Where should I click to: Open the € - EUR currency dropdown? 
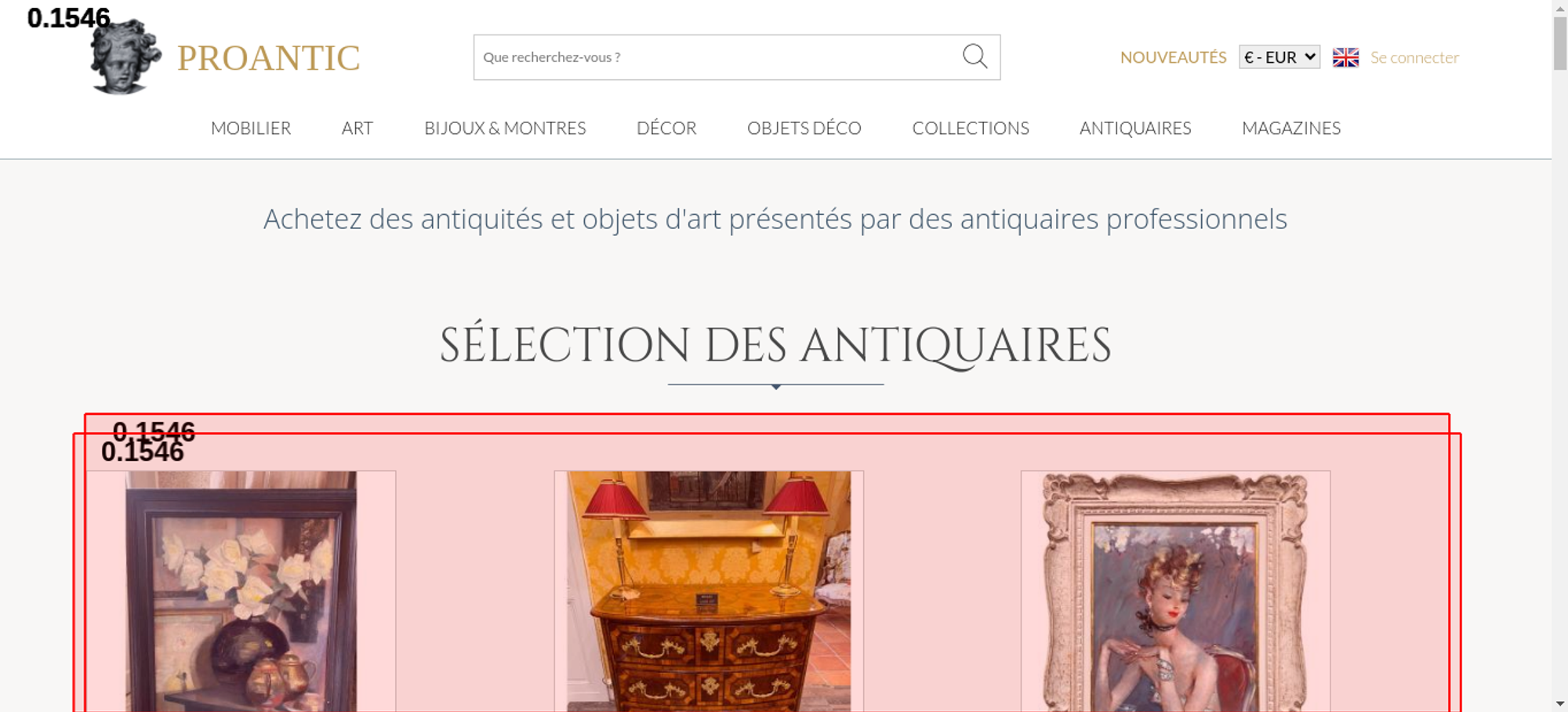click(x=1279, y=57)
